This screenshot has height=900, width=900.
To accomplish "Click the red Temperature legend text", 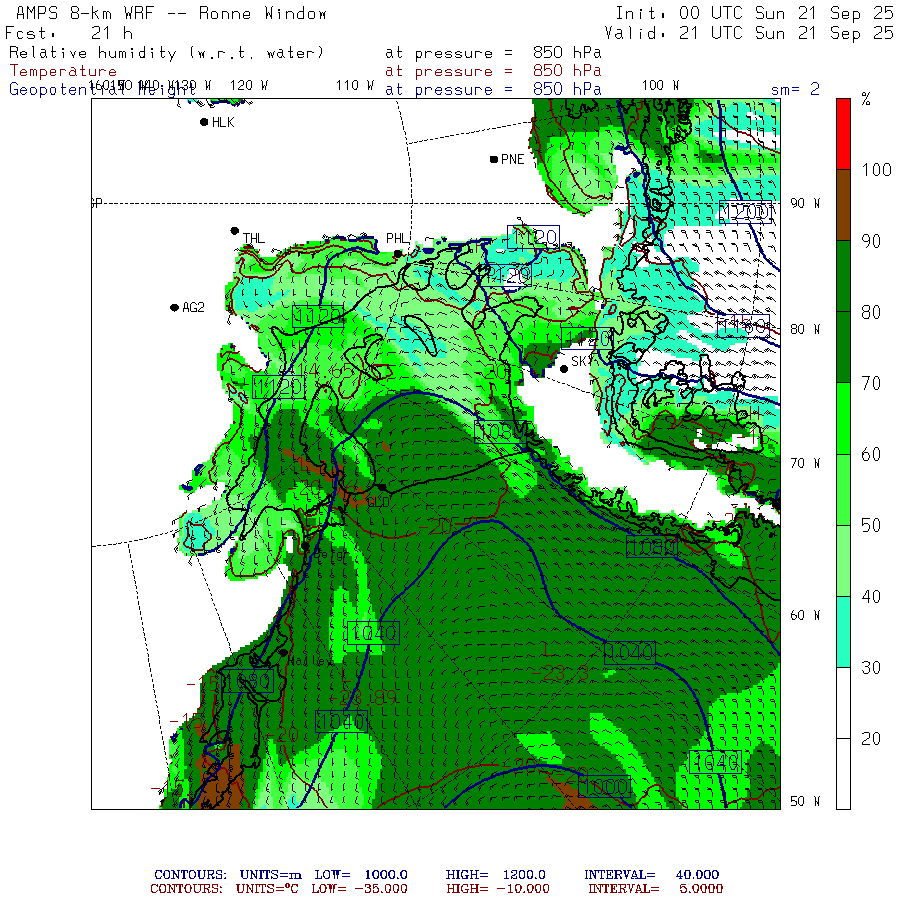I will point(63,71).
